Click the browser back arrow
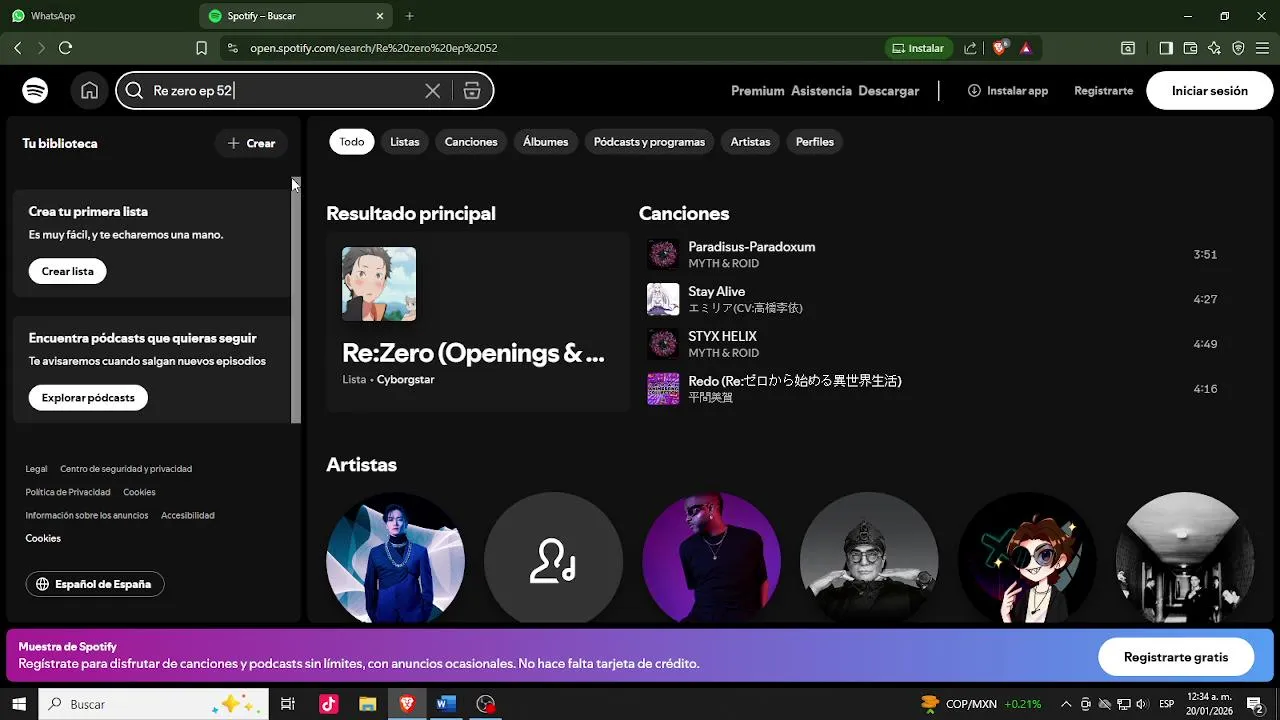 pos(18,47)
